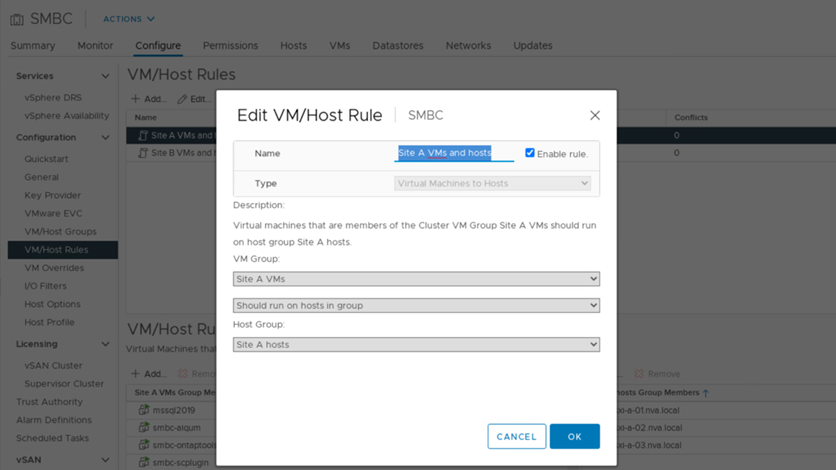The width and height of the screenshot is (836, 470).
Task: Open the 'Should run on hosts in group' dropdown
Action: (x=416, y=305)
